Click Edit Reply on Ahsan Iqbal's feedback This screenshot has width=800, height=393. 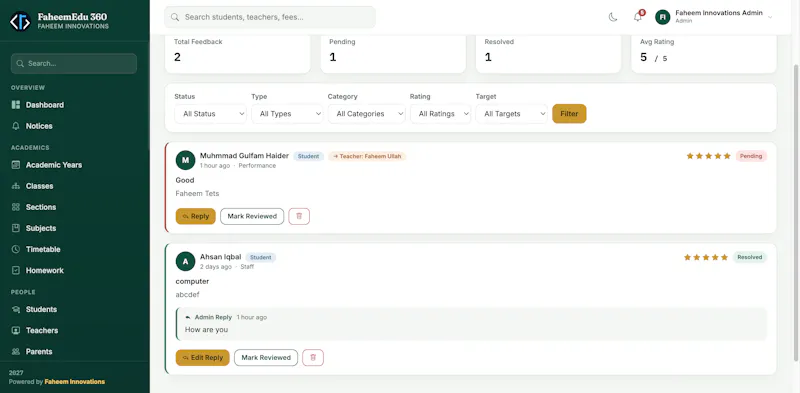(x=203, y=358)
